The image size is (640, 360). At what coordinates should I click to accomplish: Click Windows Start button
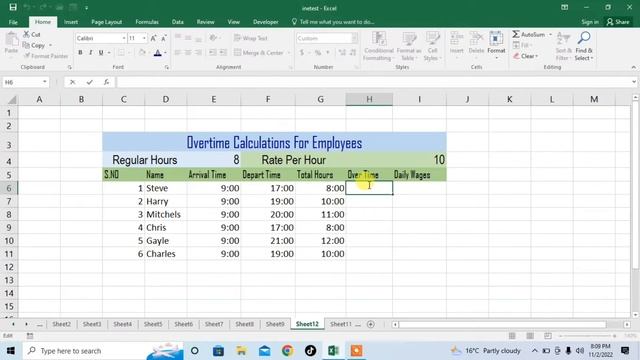click(11, 351)
